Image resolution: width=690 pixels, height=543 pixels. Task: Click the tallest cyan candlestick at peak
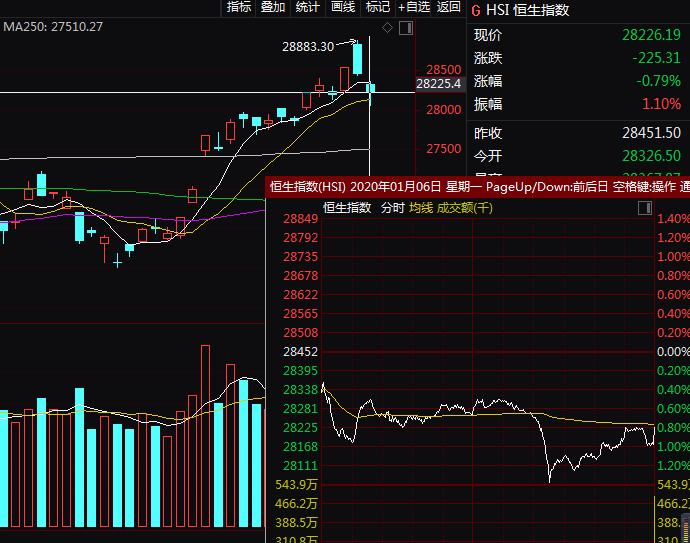357,59
